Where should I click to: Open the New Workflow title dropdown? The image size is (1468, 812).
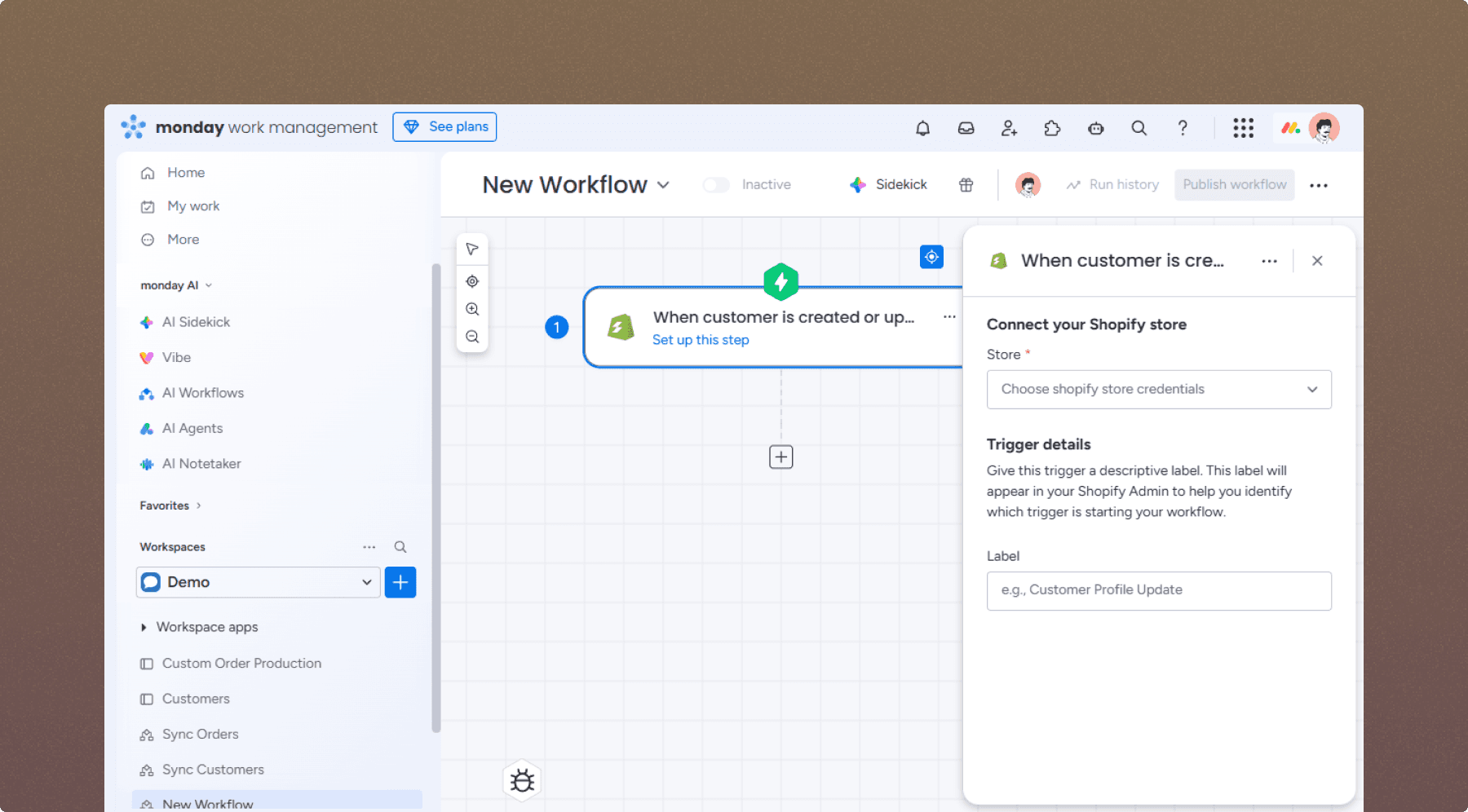663,185
